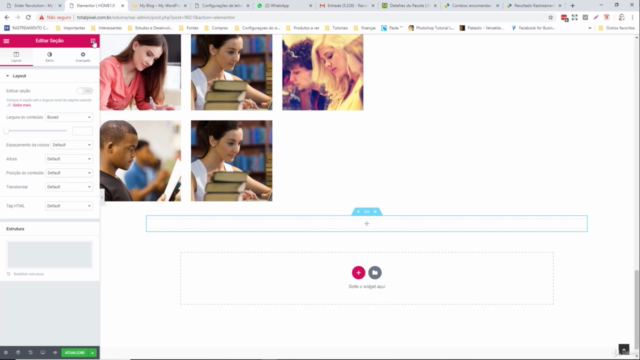Screen dimensions: 640x360
Task: Collapse the Elementor panel side arrow
Action: 102,198
